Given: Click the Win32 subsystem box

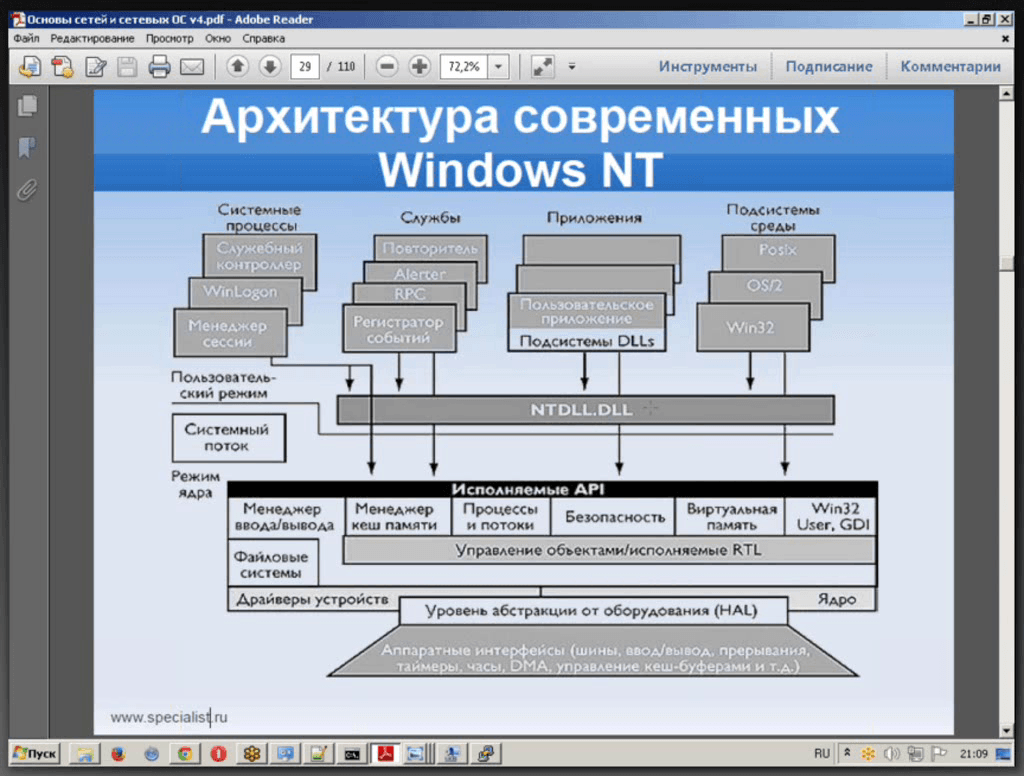Looking at the screenshot, I should (752, 327).
